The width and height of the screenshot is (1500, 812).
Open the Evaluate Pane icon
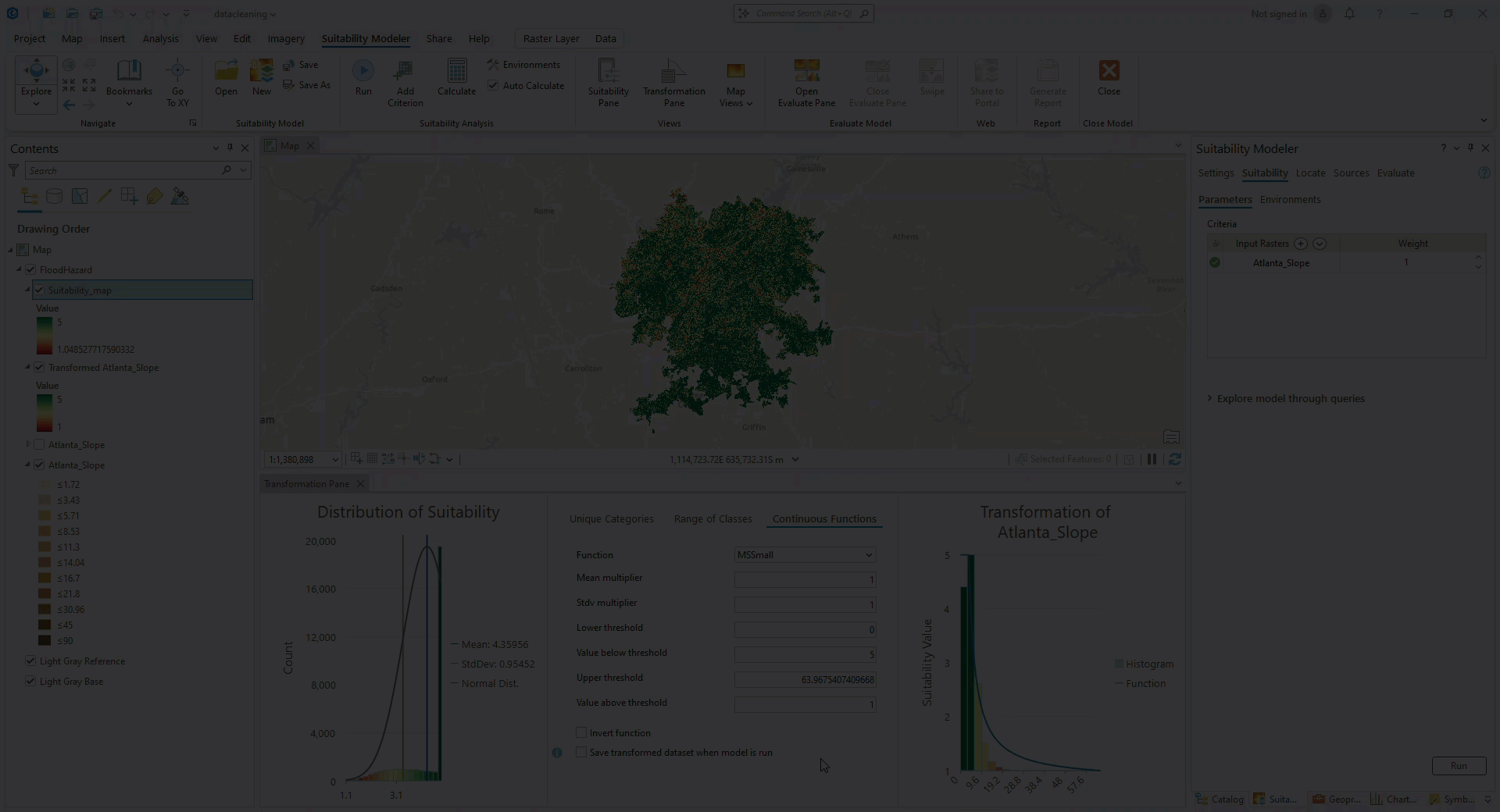(x=805, y=82)
